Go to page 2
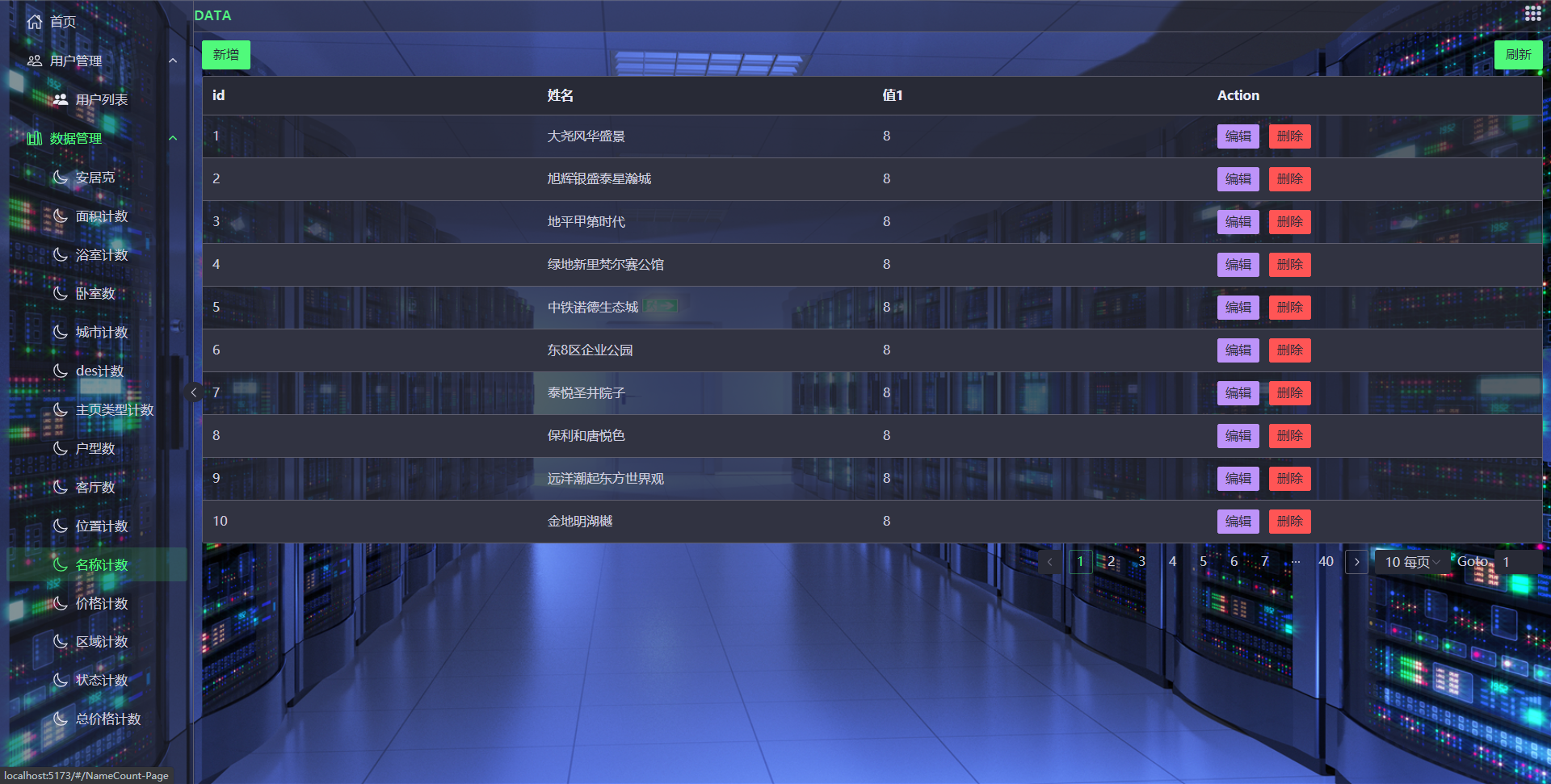This screenshot has height=784, width=1551. pos(1111,562)
